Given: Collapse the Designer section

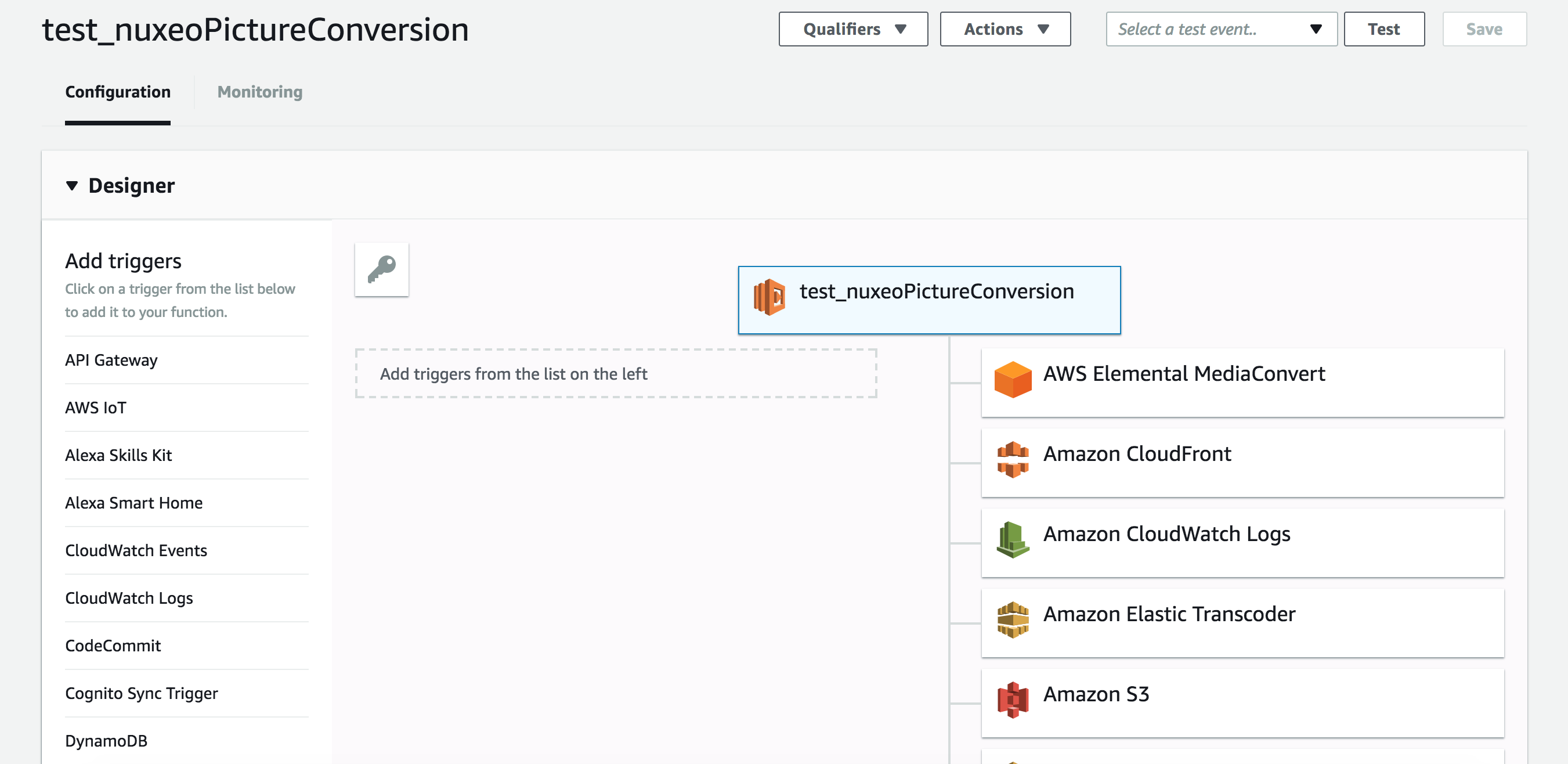Looking at the screenshot, I should coord(72,186).
